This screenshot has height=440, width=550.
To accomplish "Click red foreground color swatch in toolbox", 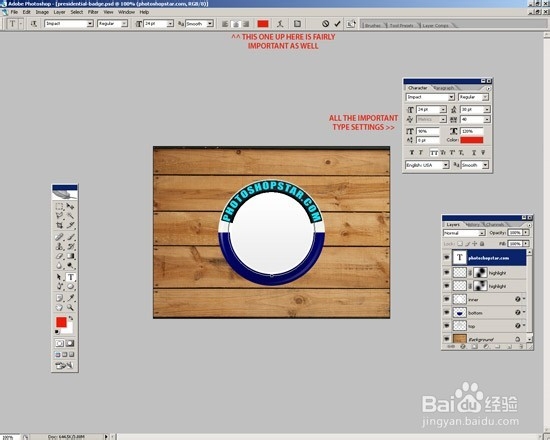I will 61,322.
